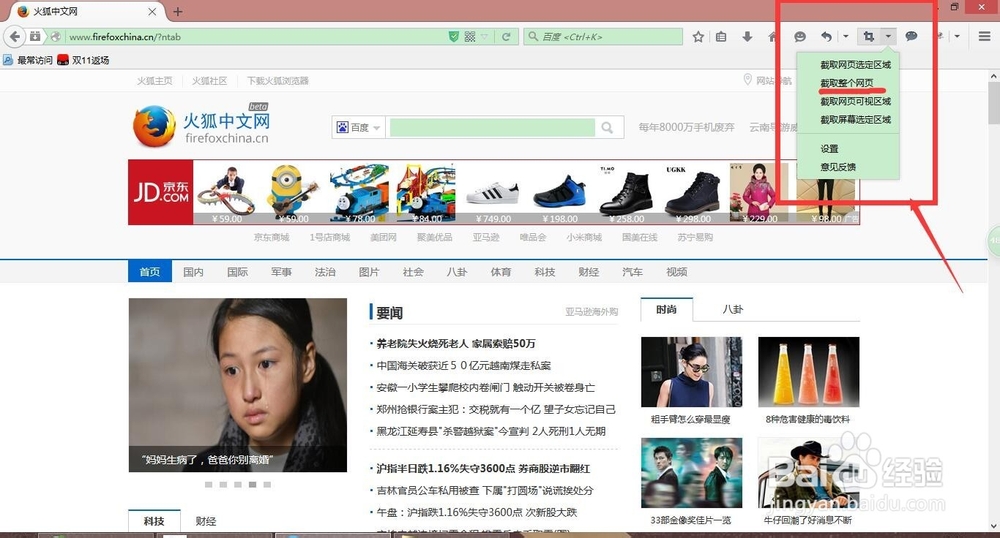
Task: Click in the URL address bar
Action: 255,37
